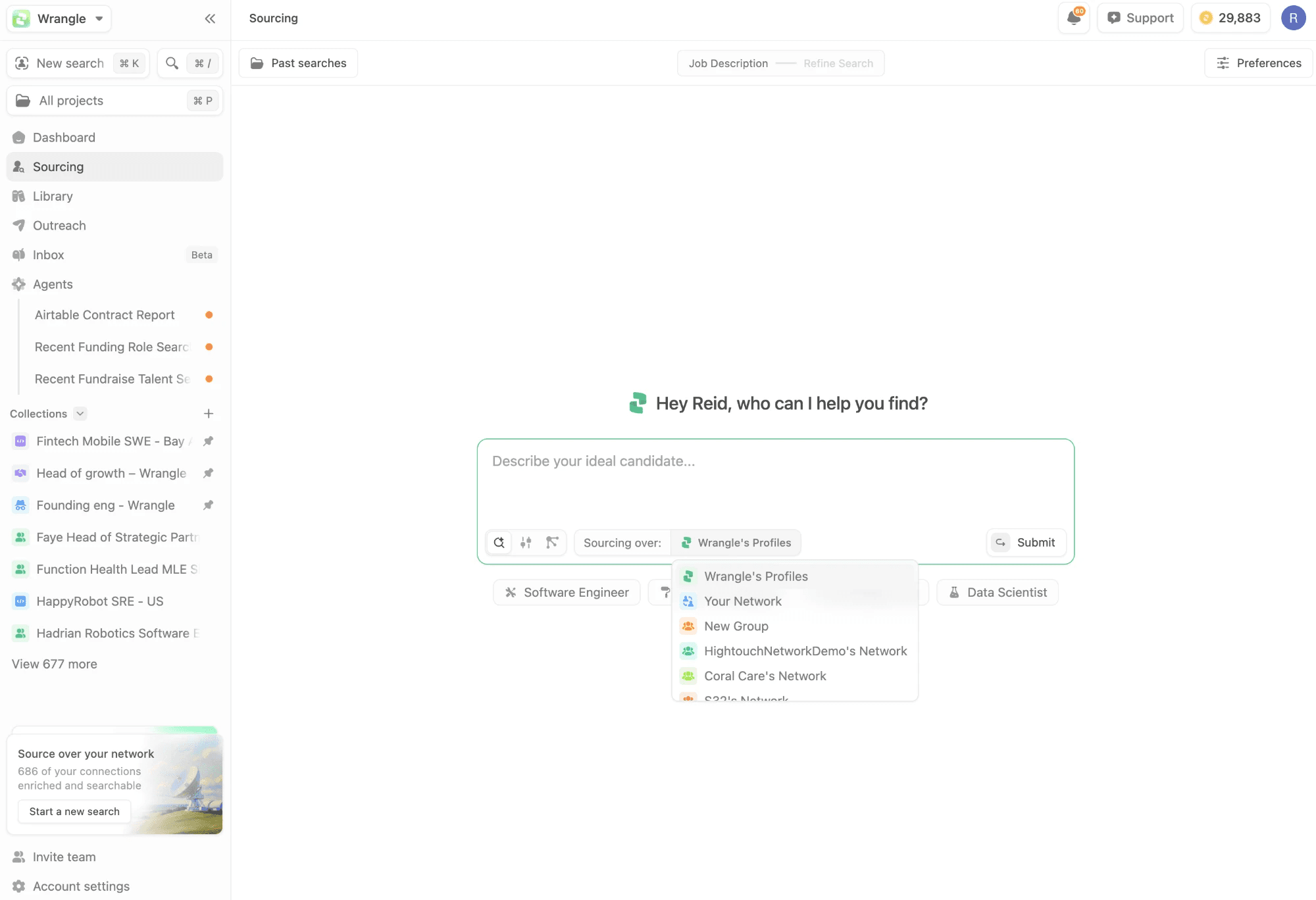The image size is (1316, 900).
Task: Click the flow-path icon in prompt box
Action: pyautogui.click(x=552, y=543)
